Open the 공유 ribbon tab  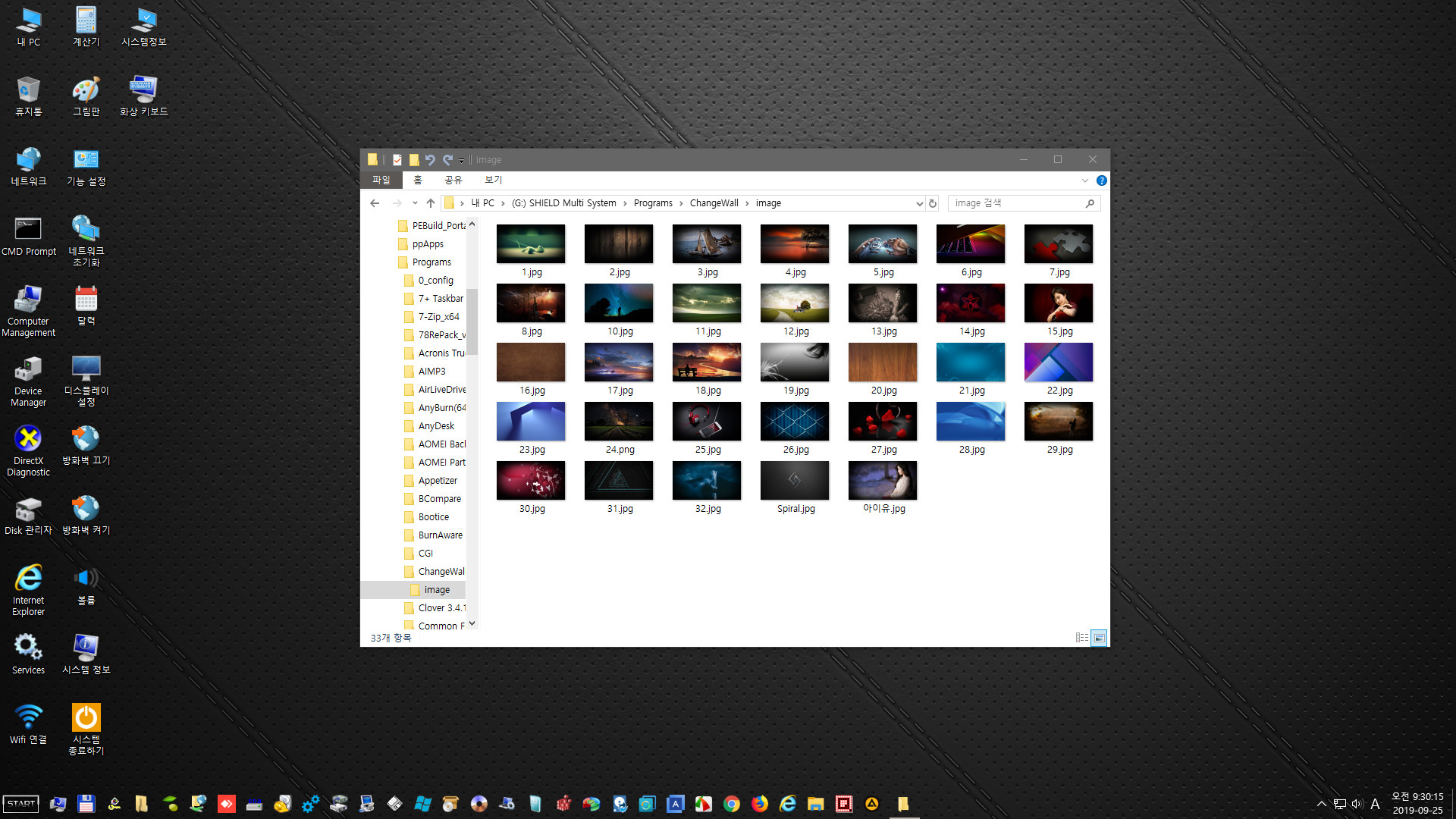453,180
